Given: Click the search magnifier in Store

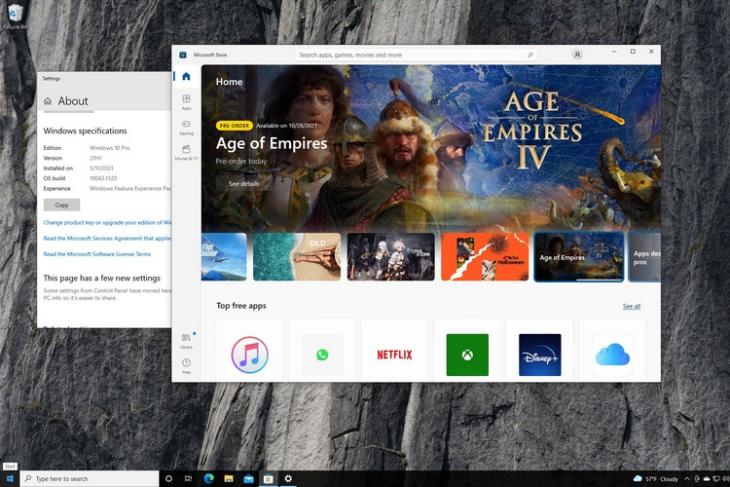Looking at the screenshot, I should (530, 55).
